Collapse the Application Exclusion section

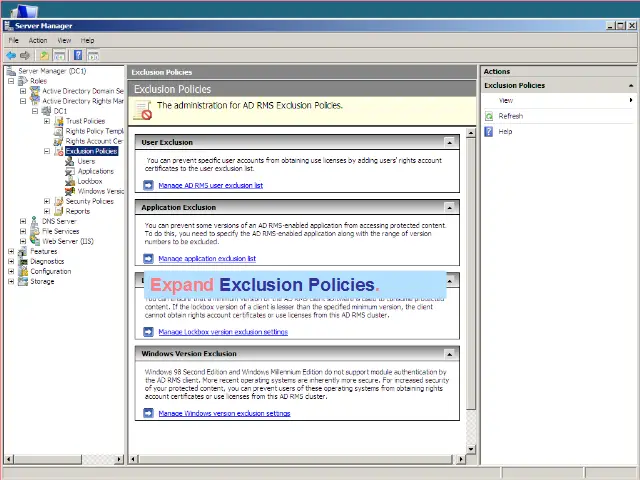449,207
